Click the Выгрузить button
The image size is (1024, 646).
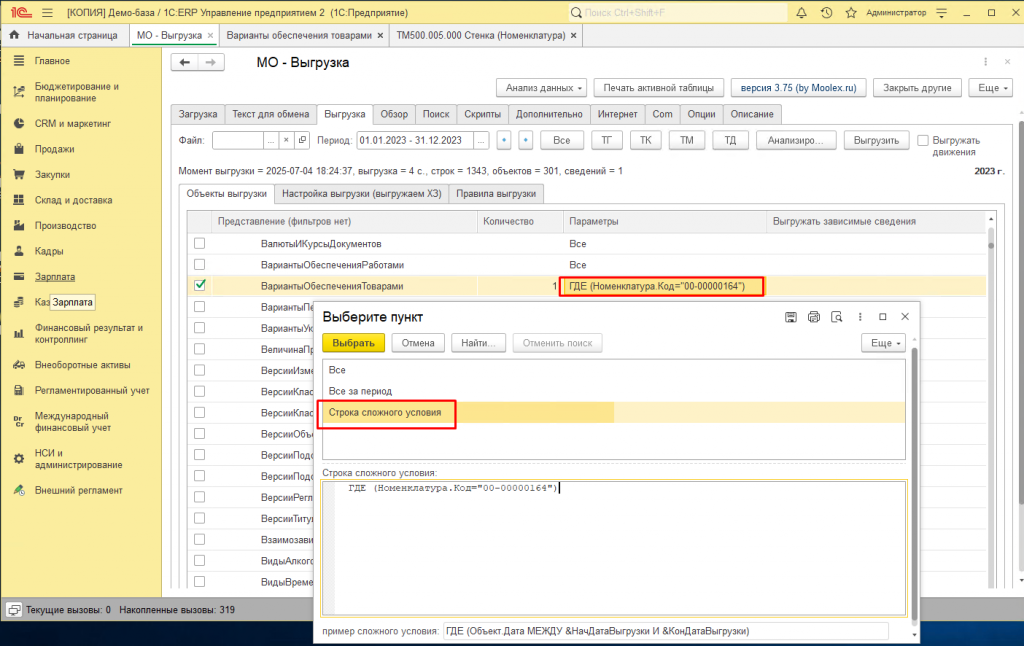coord(876,140)
